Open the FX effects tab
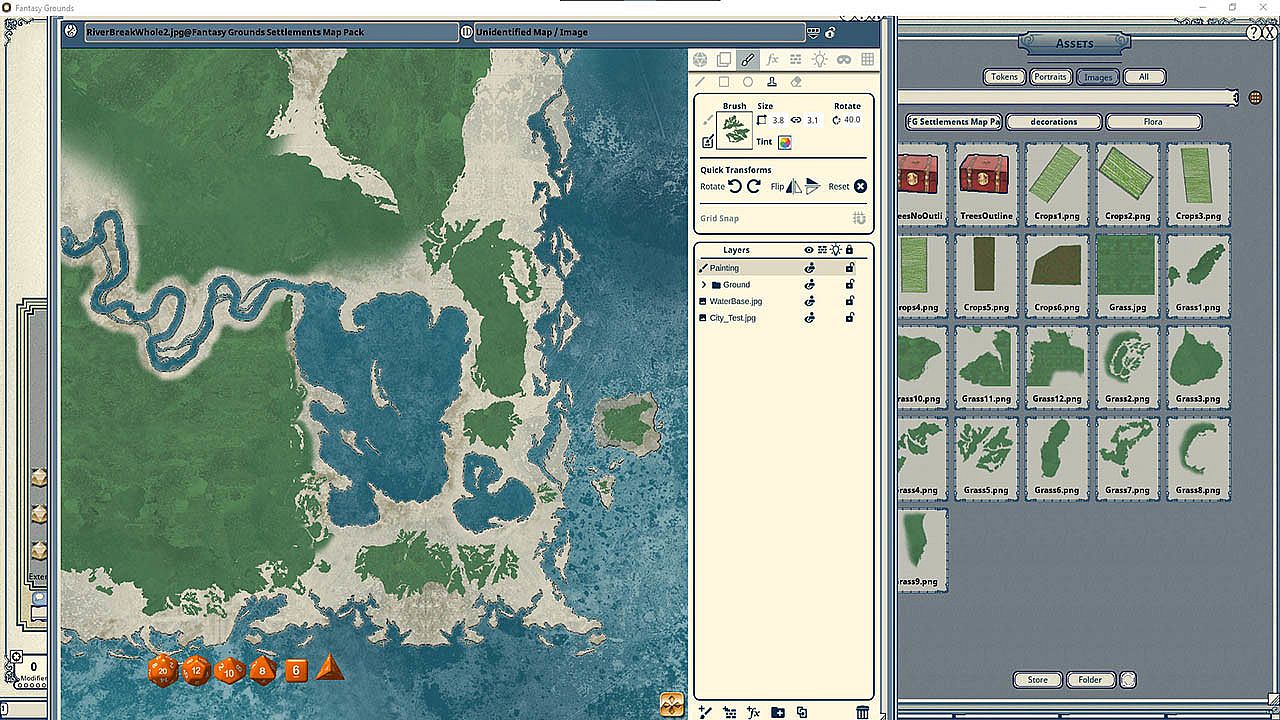 coord(772,60)
